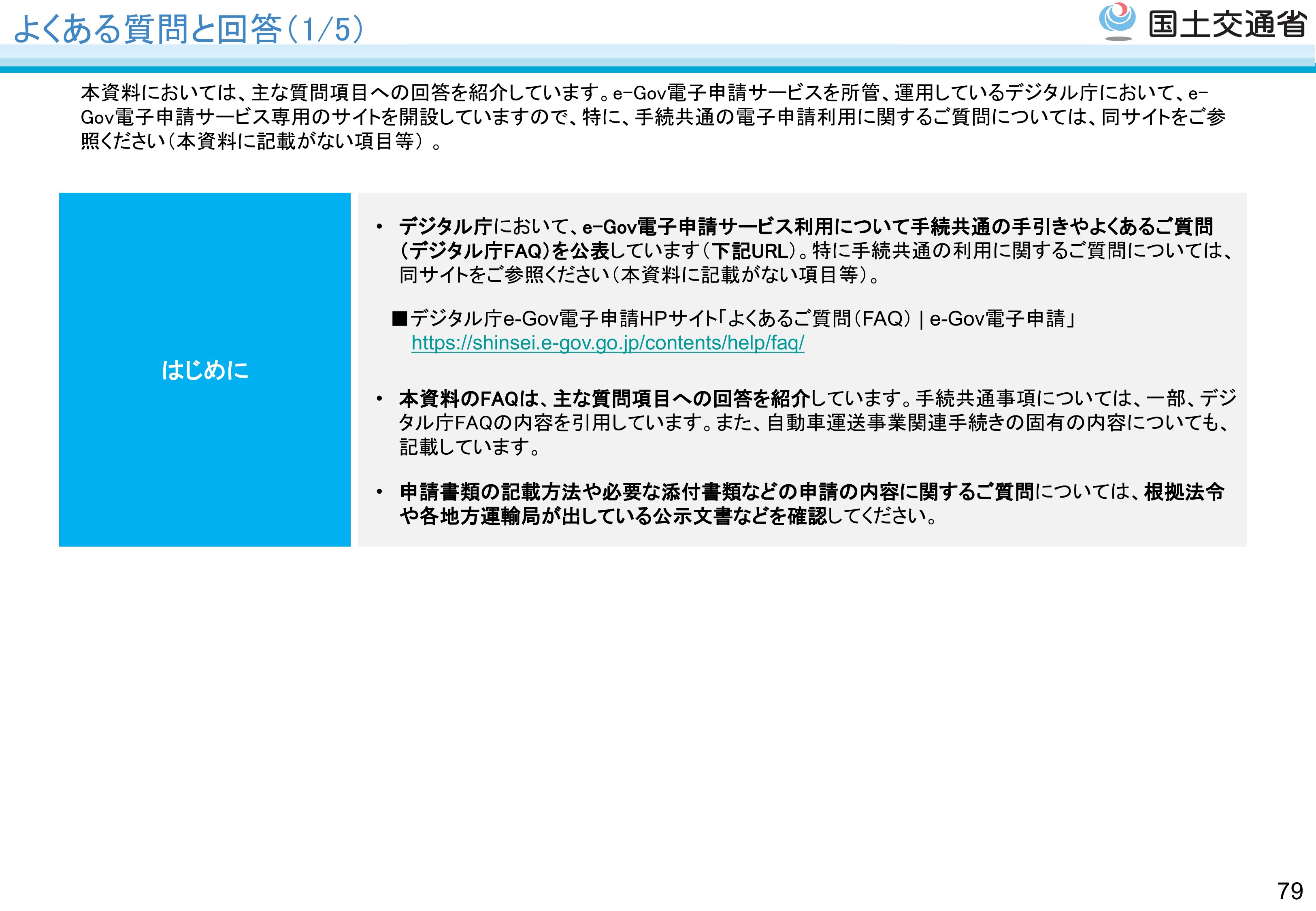Click the bold phrase (デジタル庁FAQ)を公表
This screenshot has height=911, width=1316.
[505, 251]
